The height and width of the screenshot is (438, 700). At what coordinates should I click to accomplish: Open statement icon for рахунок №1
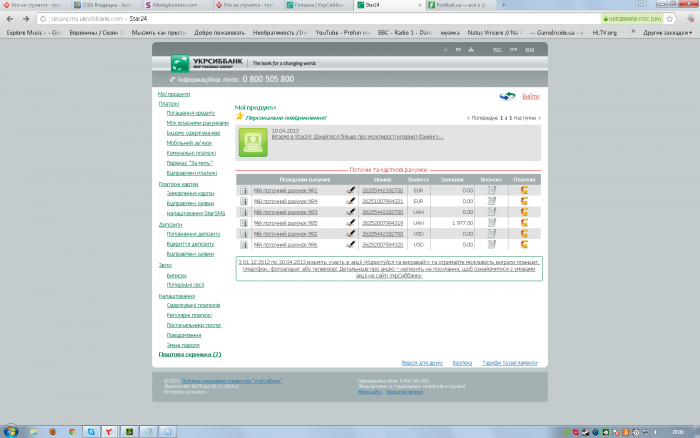click(x=492, y=190)
